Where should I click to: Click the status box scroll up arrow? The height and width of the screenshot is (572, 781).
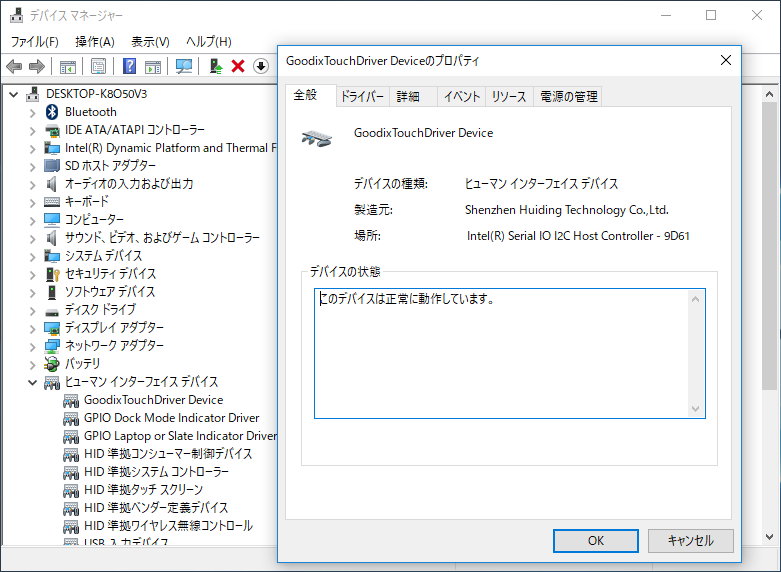pyautogui.click(x=696, y=299)
